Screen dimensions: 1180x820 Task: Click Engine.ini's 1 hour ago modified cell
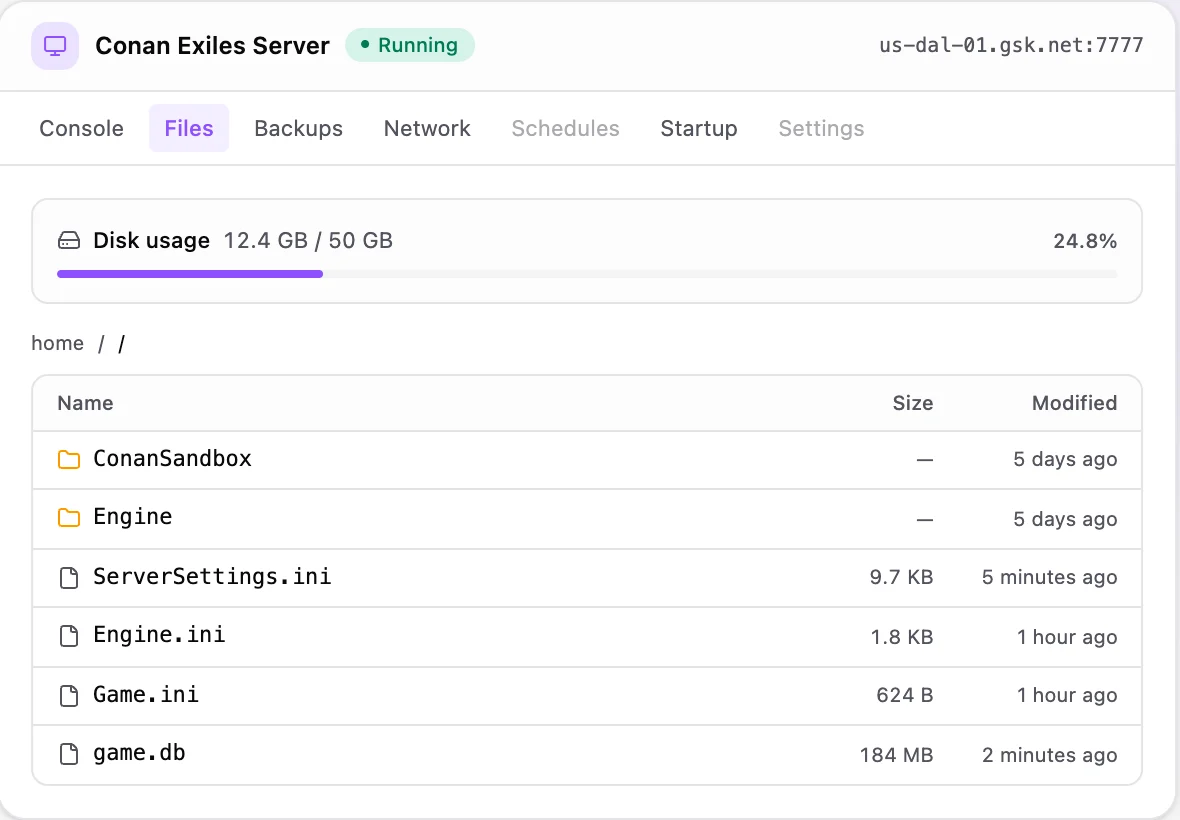[x=1067, y=637]
